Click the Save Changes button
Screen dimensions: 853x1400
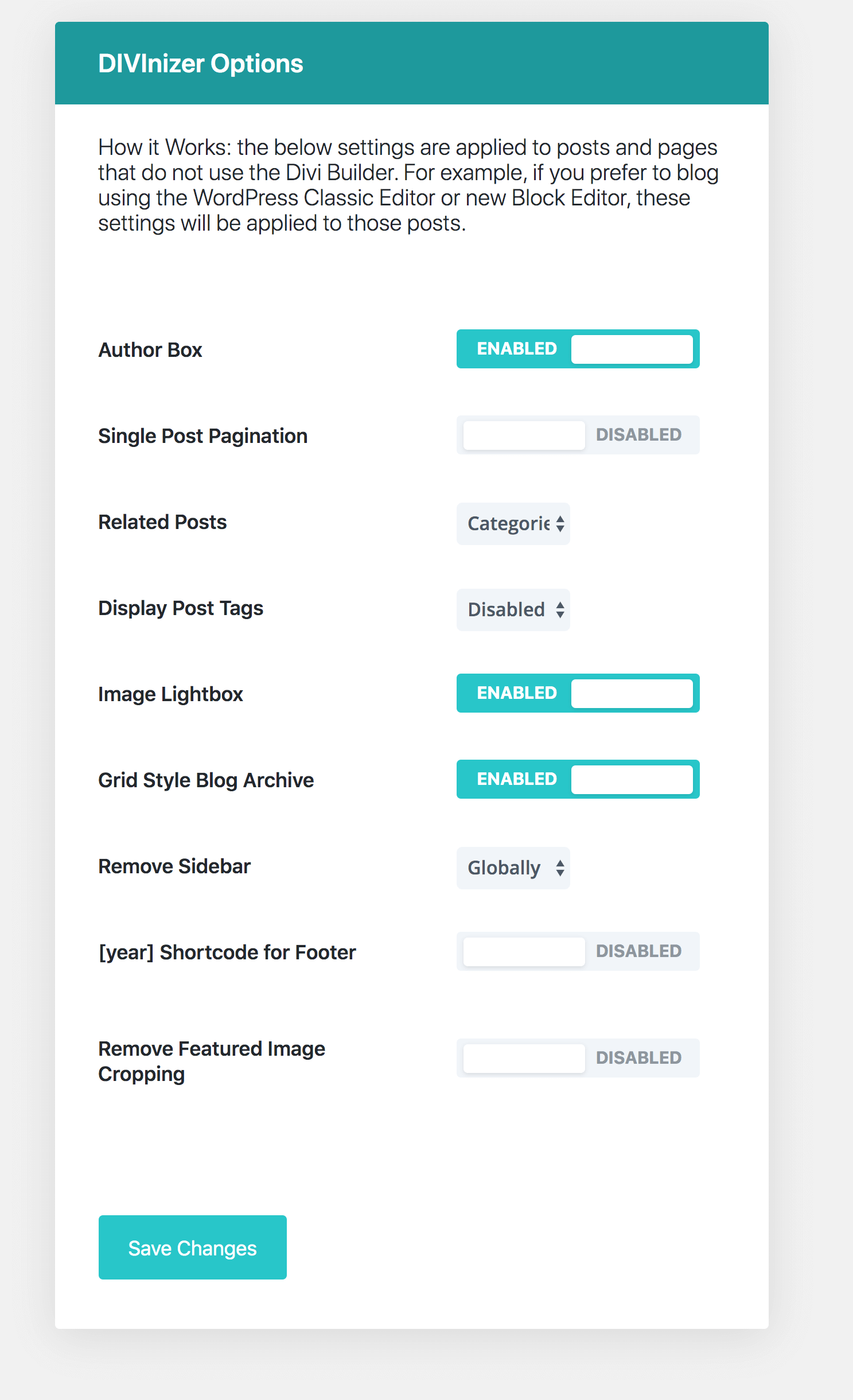[x=193, y=1247]
